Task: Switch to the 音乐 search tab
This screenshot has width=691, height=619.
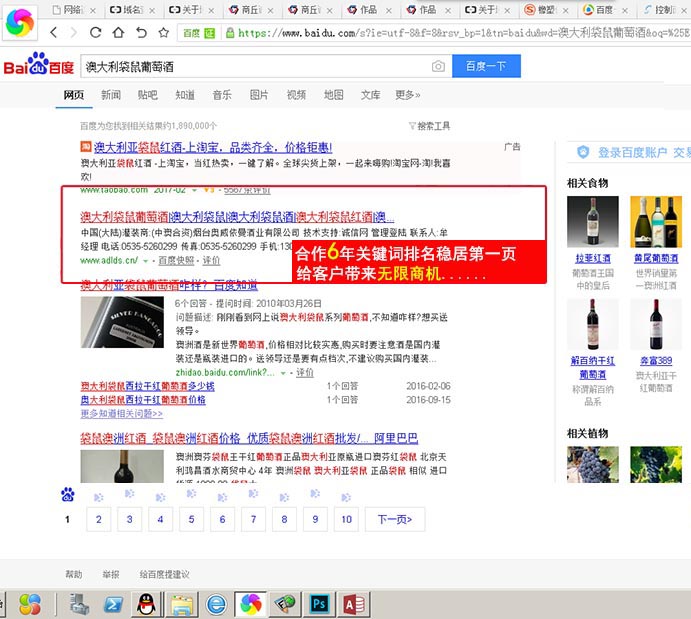Action: pos(222,95)
